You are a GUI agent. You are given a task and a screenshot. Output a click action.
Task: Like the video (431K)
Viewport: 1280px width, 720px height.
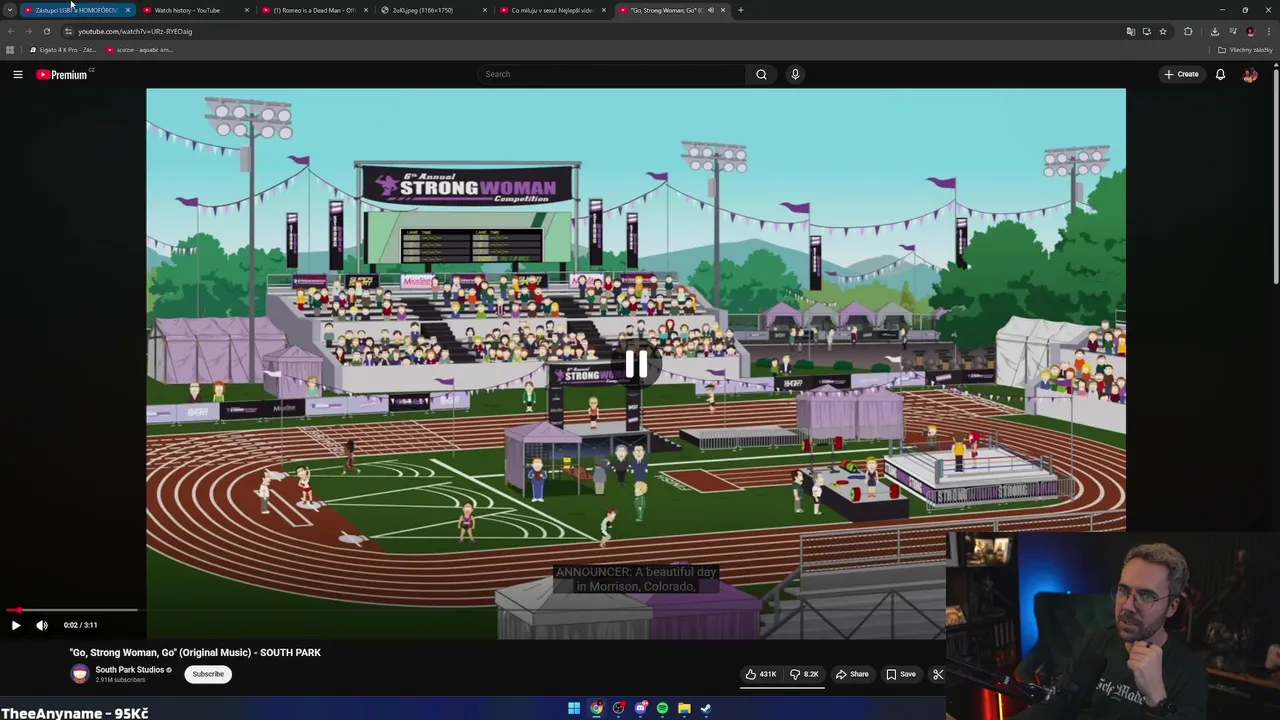click(761, 674)
